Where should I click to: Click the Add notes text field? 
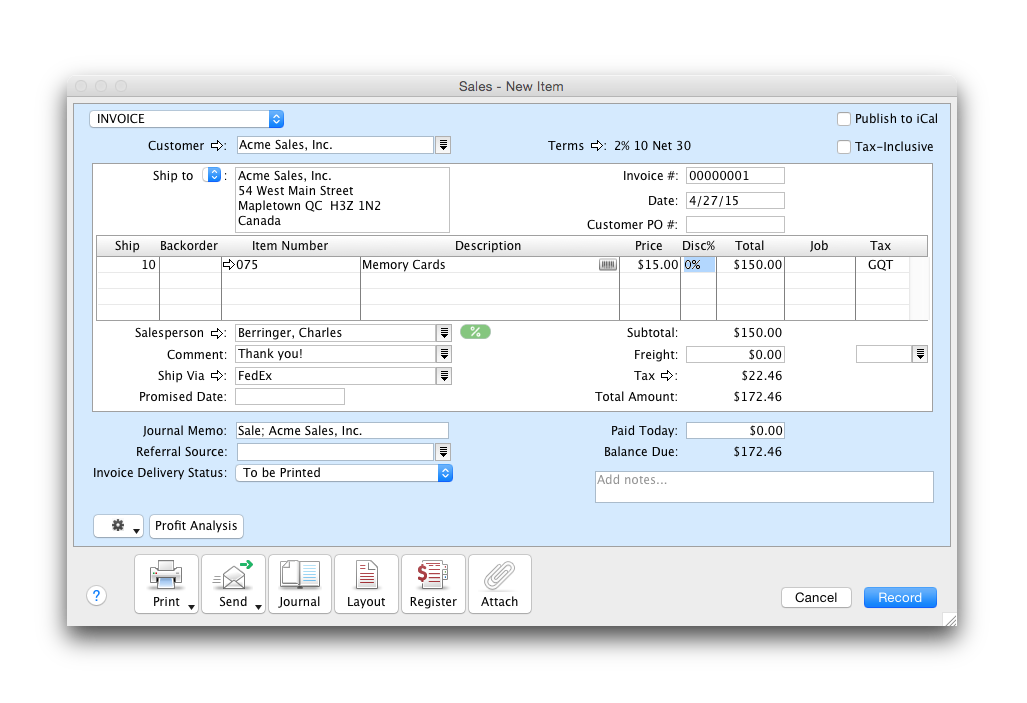tap(764, 487)
